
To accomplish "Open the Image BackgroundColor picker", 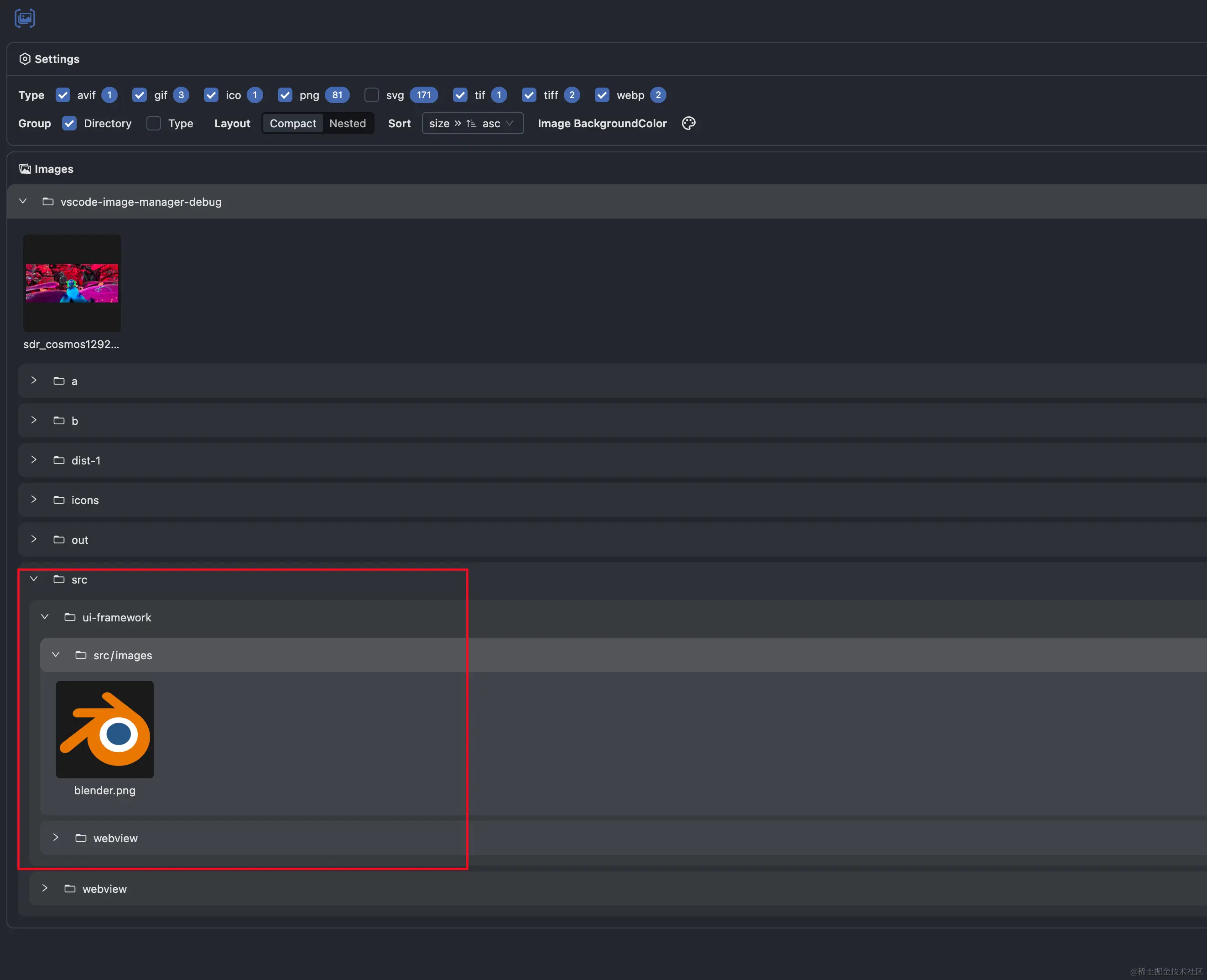I will [x=688, y=123].
